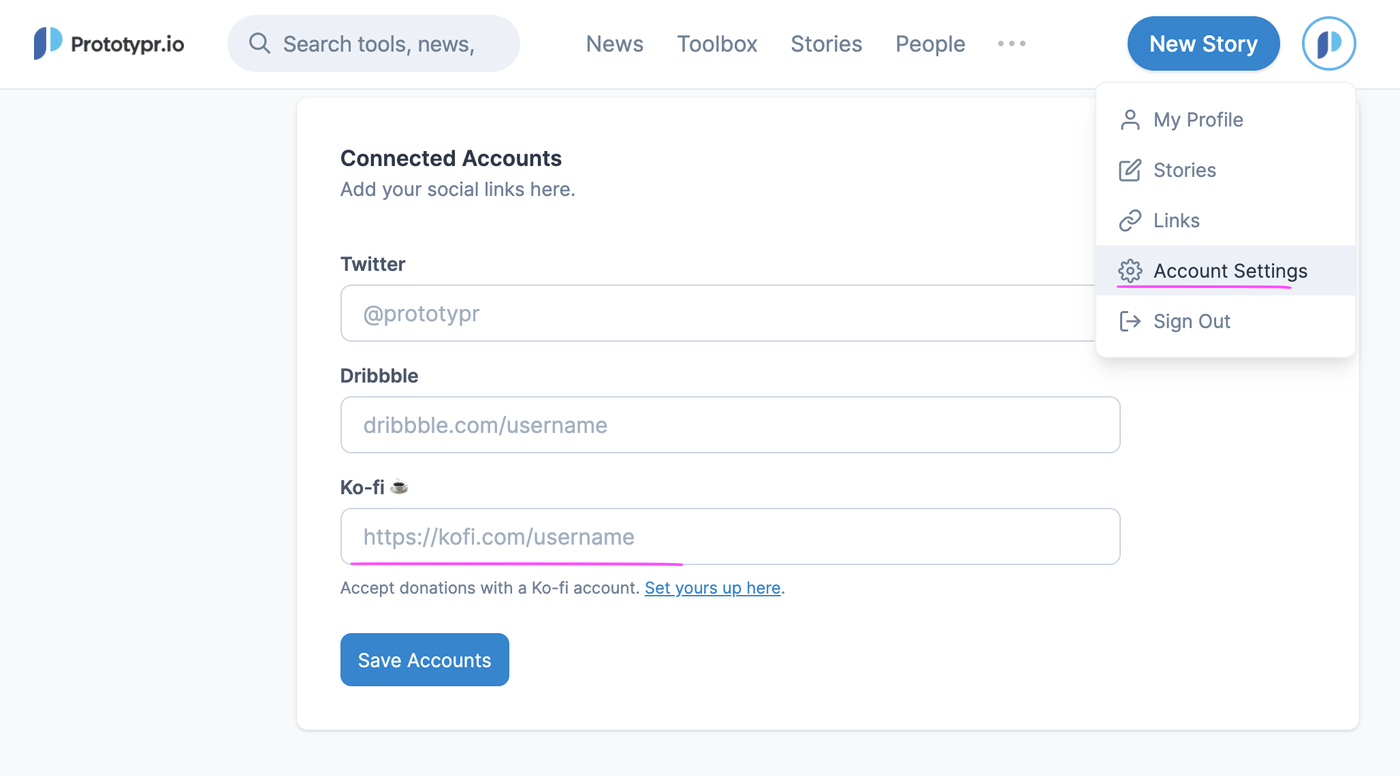Click the My Profile person icon
Viewport: 1400px width, 776px height.
pos(1130,120)
